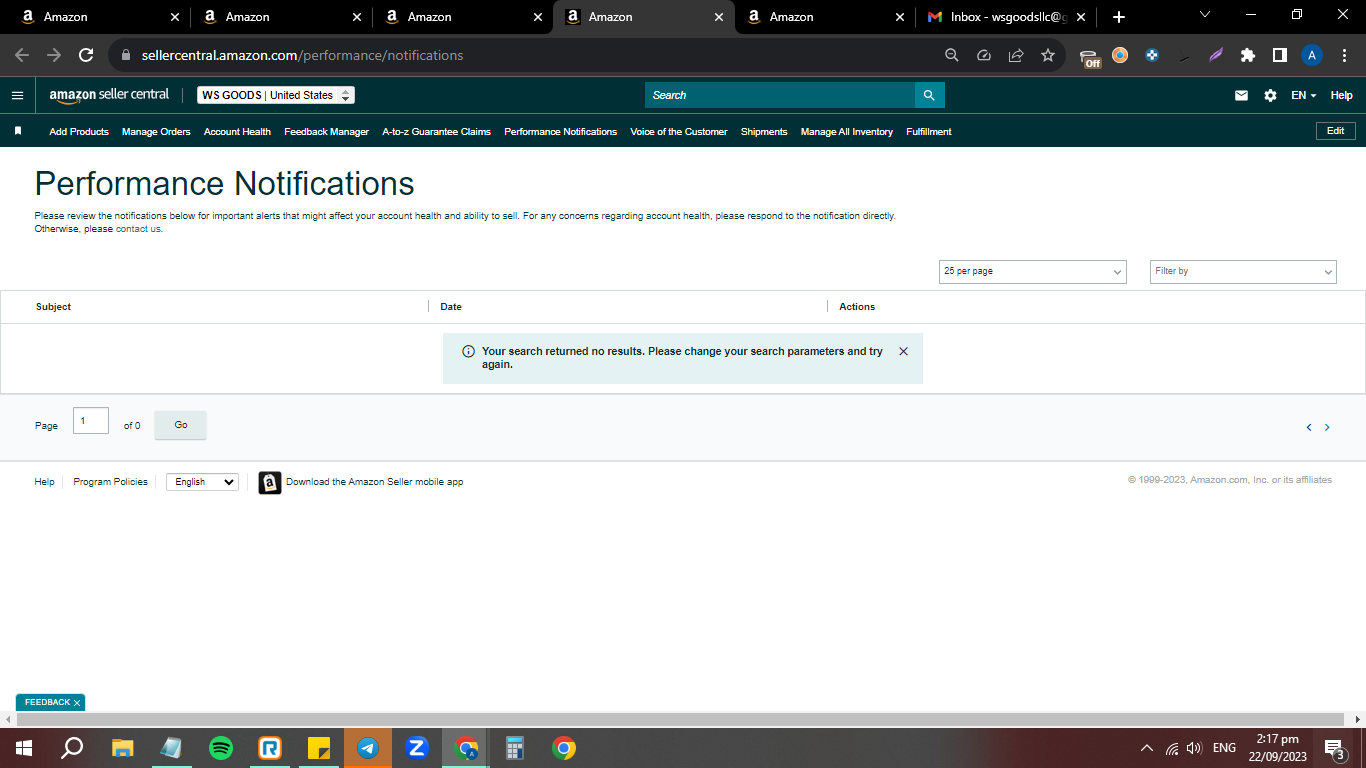Open Manage All Inventory
Screen dimensions: 1366x768
847,132
